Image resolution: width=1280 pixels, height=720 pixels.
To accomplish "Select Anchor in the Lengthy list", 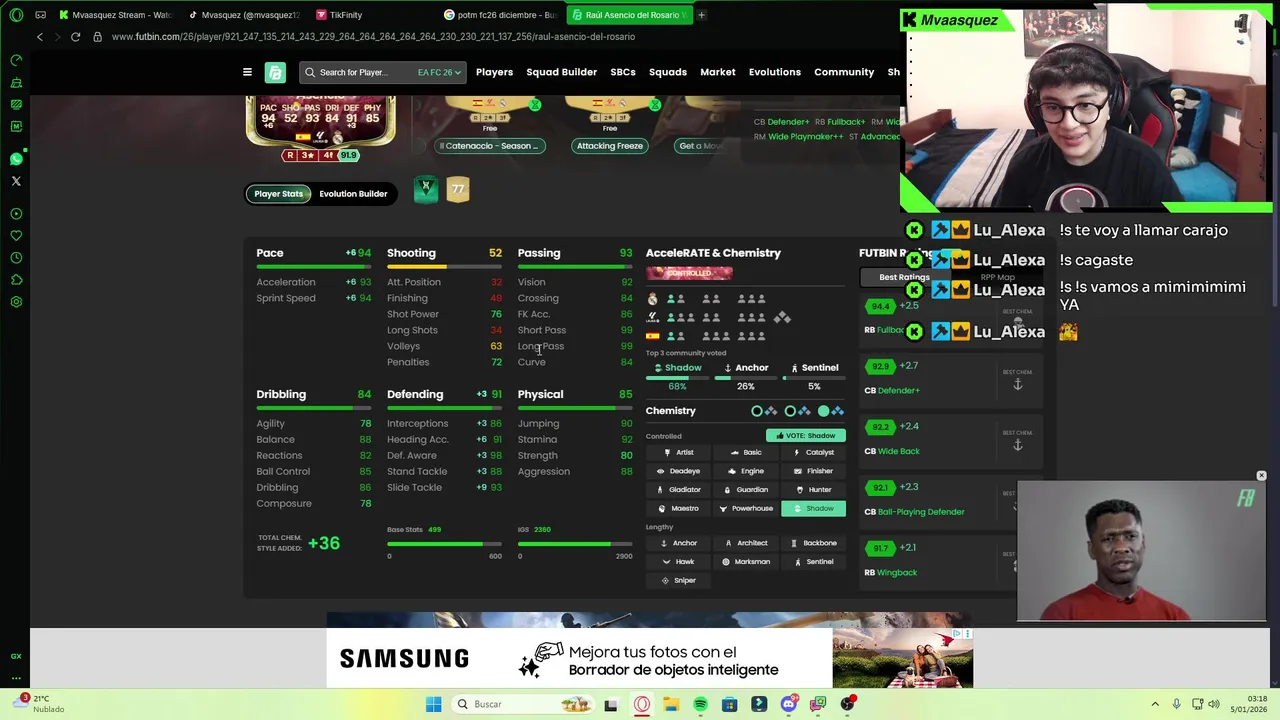I will coord(678,543).
